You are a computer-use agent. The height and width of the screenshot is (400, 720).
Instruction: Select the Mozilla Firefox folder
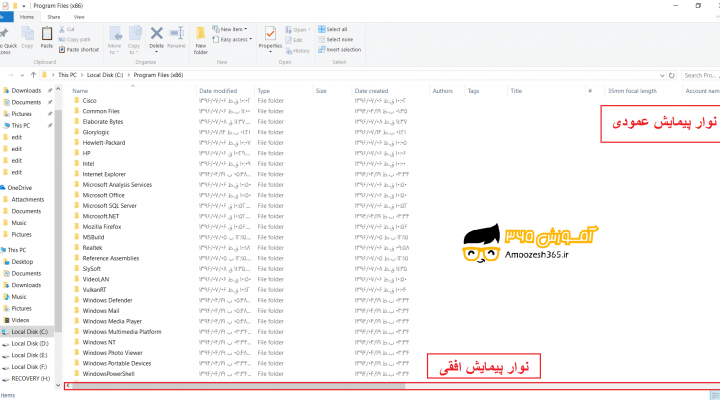pyautogui.click(x=102, y=227)
